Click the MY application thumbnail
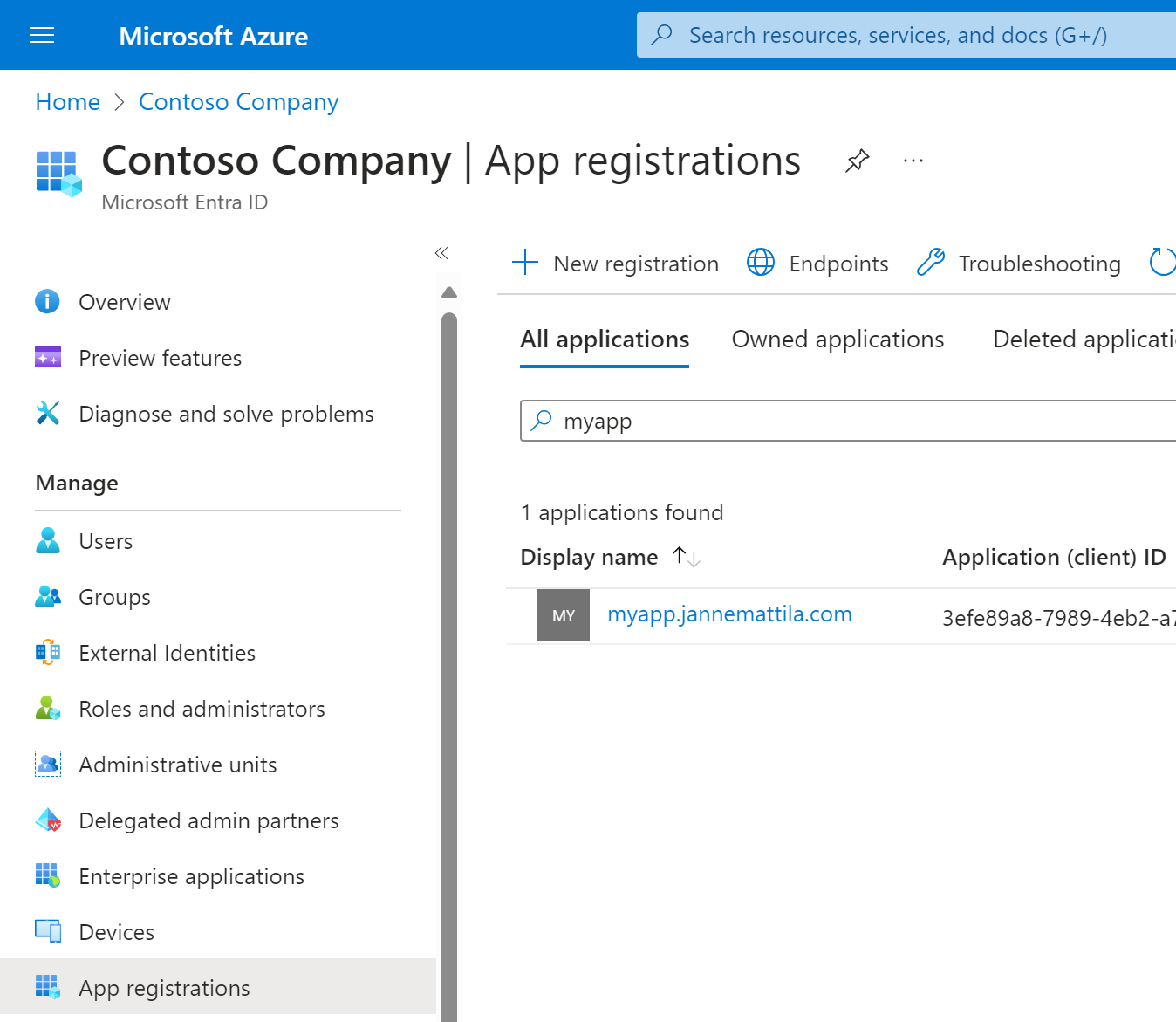1176x1022 pixels. click(564, 615)
